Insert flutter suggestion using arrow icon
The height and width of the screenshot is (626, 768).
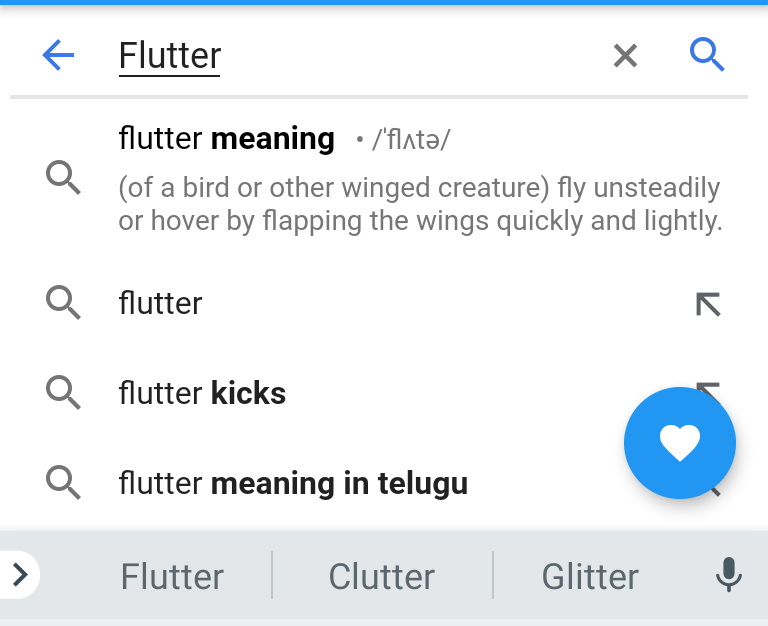(x=708, y=304)
